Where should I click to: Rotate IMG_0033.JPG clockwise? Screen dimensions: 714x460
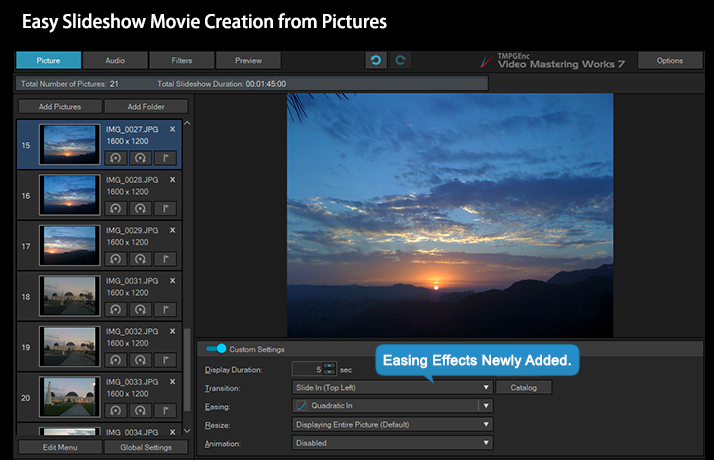[x=140, y=411]
